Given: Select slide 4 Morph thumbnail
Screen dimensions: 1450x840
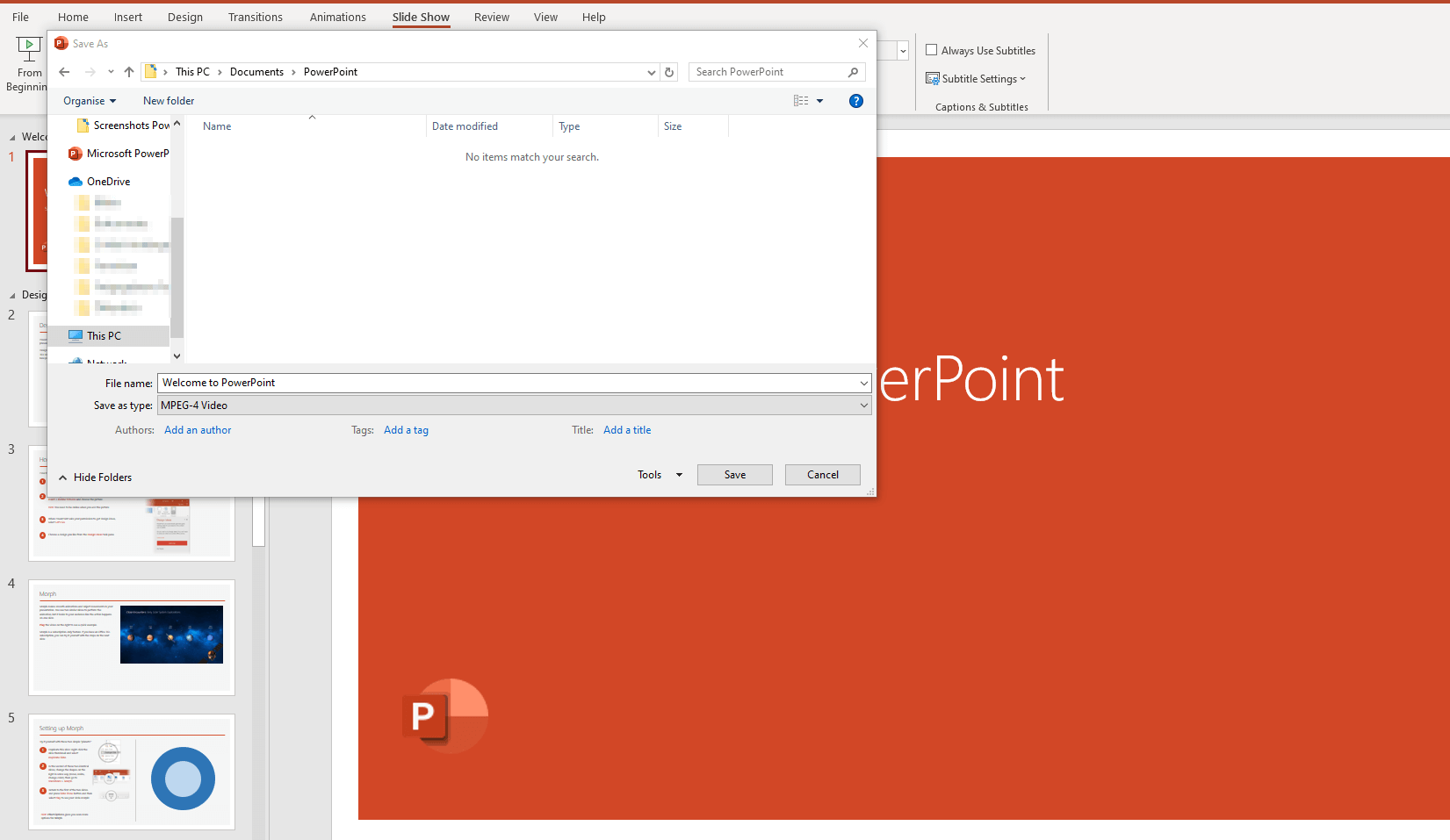Looking at the screenshot, I should click(x=132, y=637).
